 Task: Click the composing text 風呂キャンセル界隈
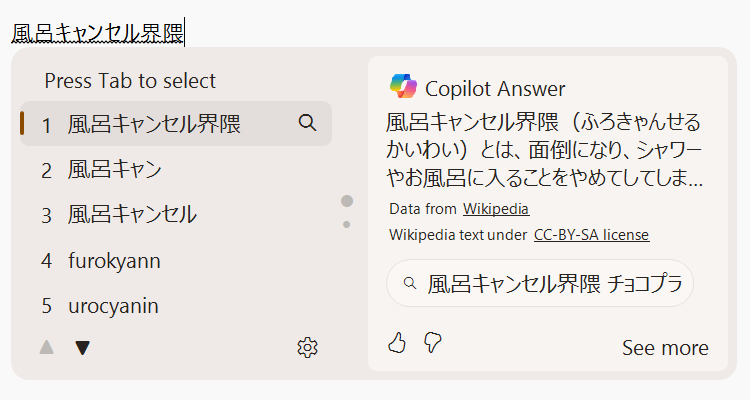point(97,33)
